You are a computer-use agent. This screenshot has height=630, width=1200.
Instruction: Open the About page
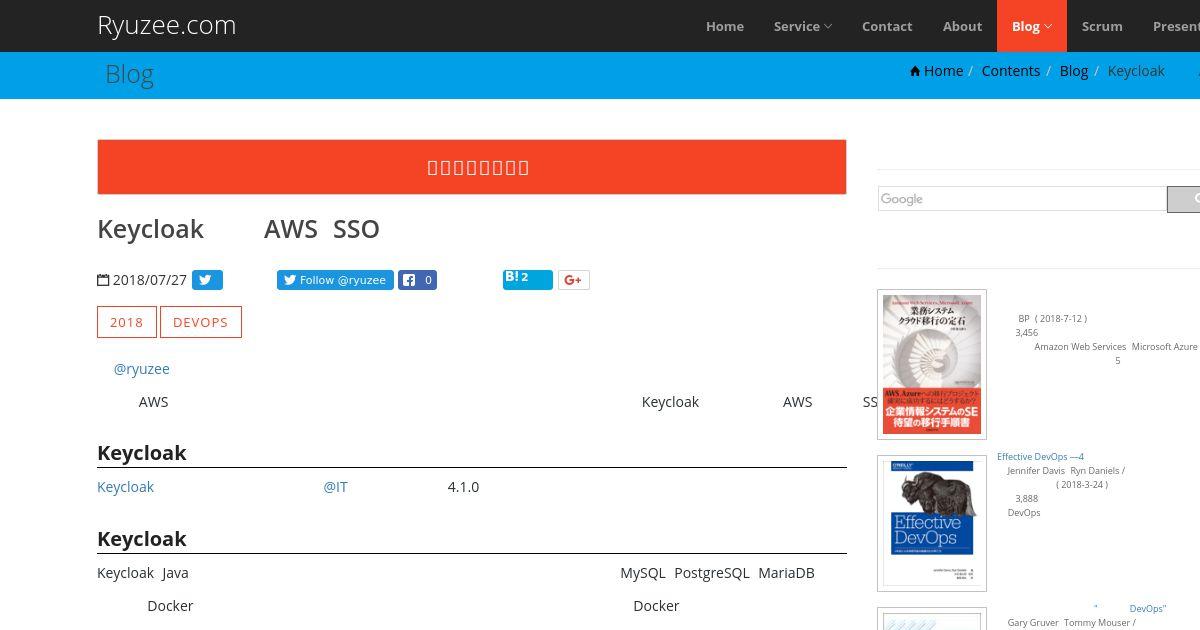962,26
